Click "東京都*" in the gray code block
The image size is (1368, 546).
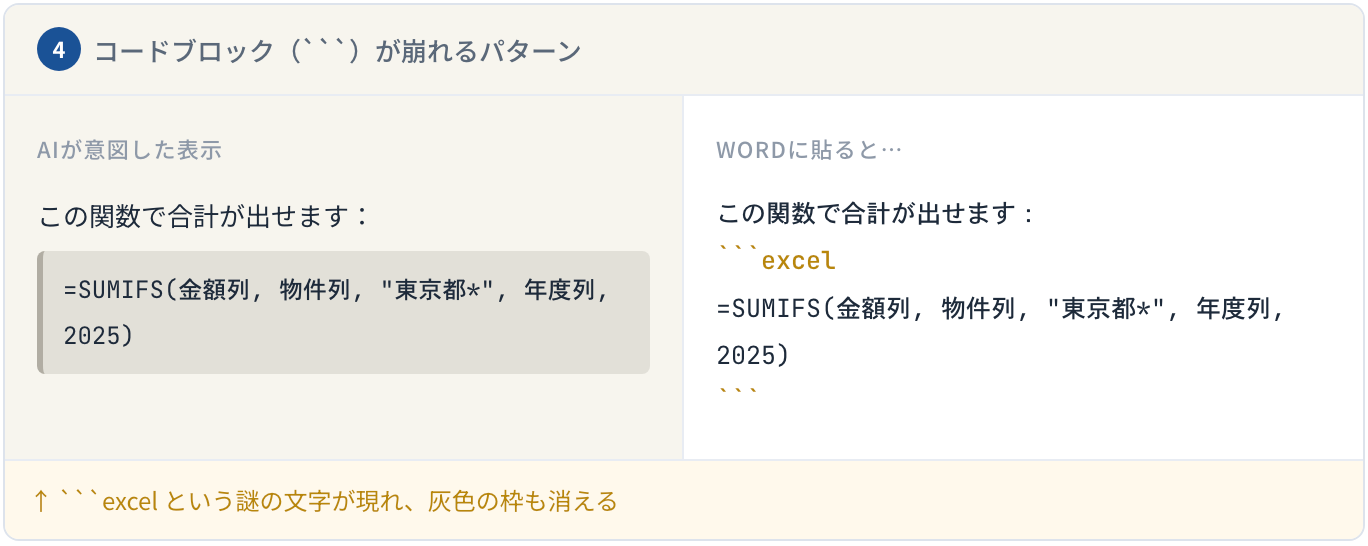(x=446, y=290)
